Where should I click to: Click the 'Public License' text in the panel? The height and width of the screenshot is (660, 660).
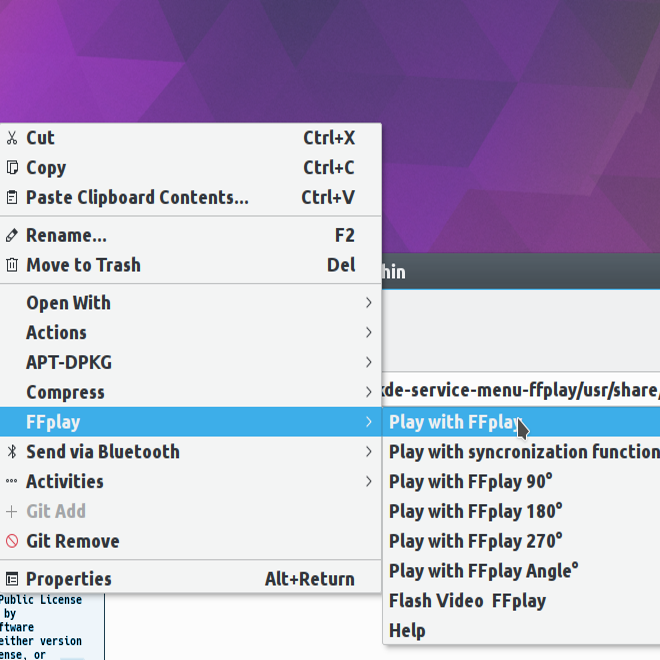click(41, 599)
